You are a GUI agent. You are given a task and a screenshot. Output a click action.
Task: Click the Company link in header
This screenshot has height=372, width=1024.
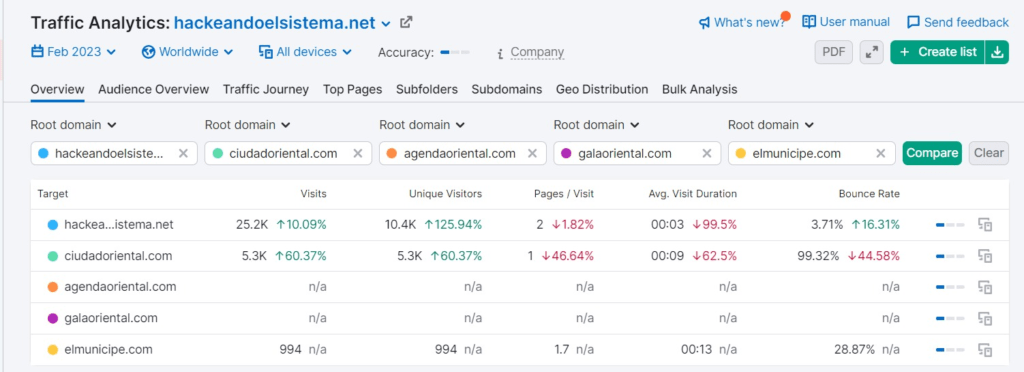tap(537, 52)
